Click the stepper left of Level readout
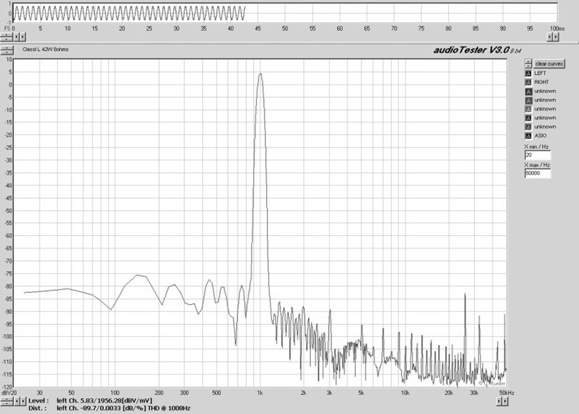The width and height of the screenshot is (579, 414). (7, 401)
